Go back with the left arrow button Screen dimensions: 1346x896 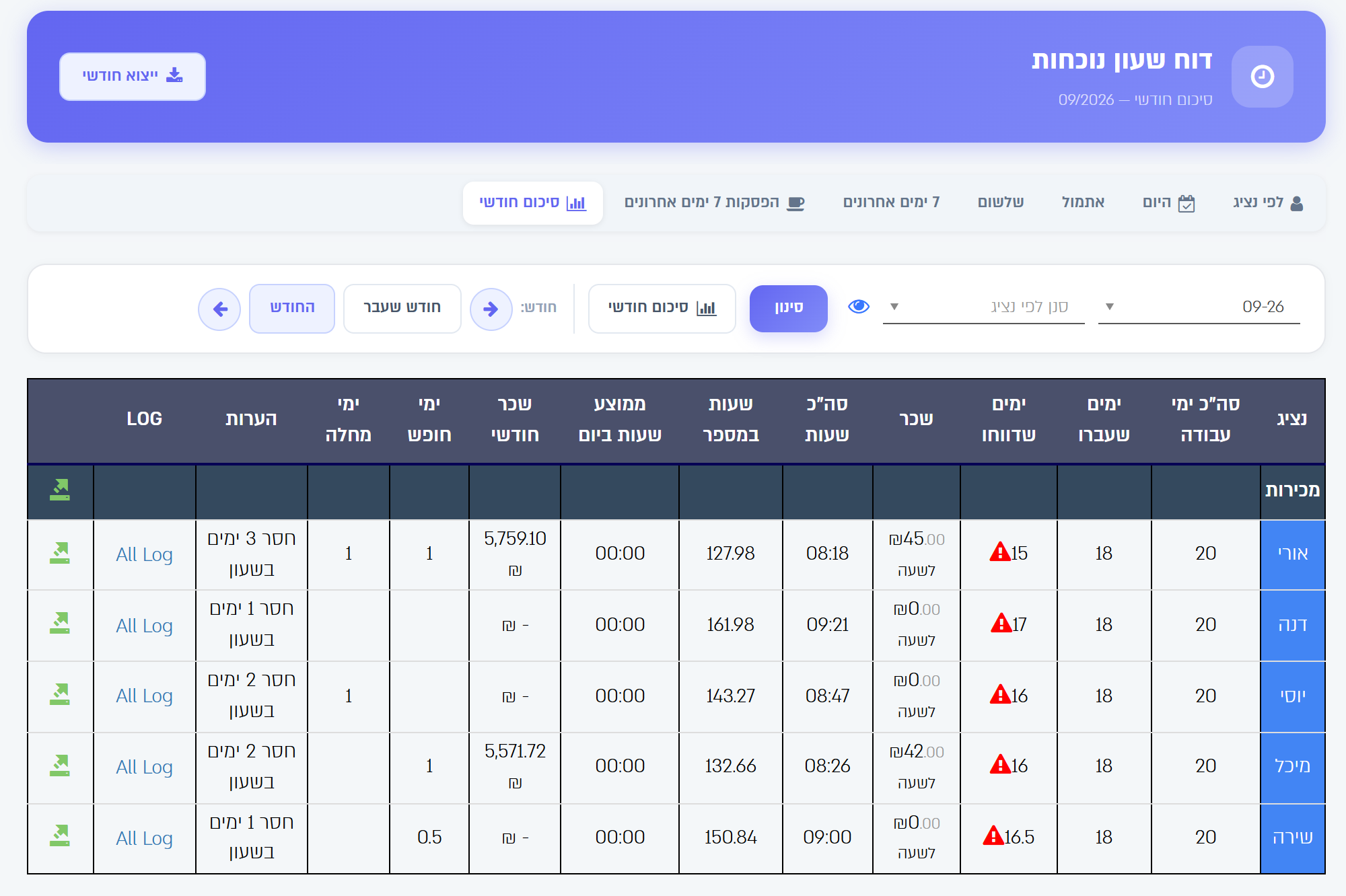pyautogui.click(x=219, y=309)
